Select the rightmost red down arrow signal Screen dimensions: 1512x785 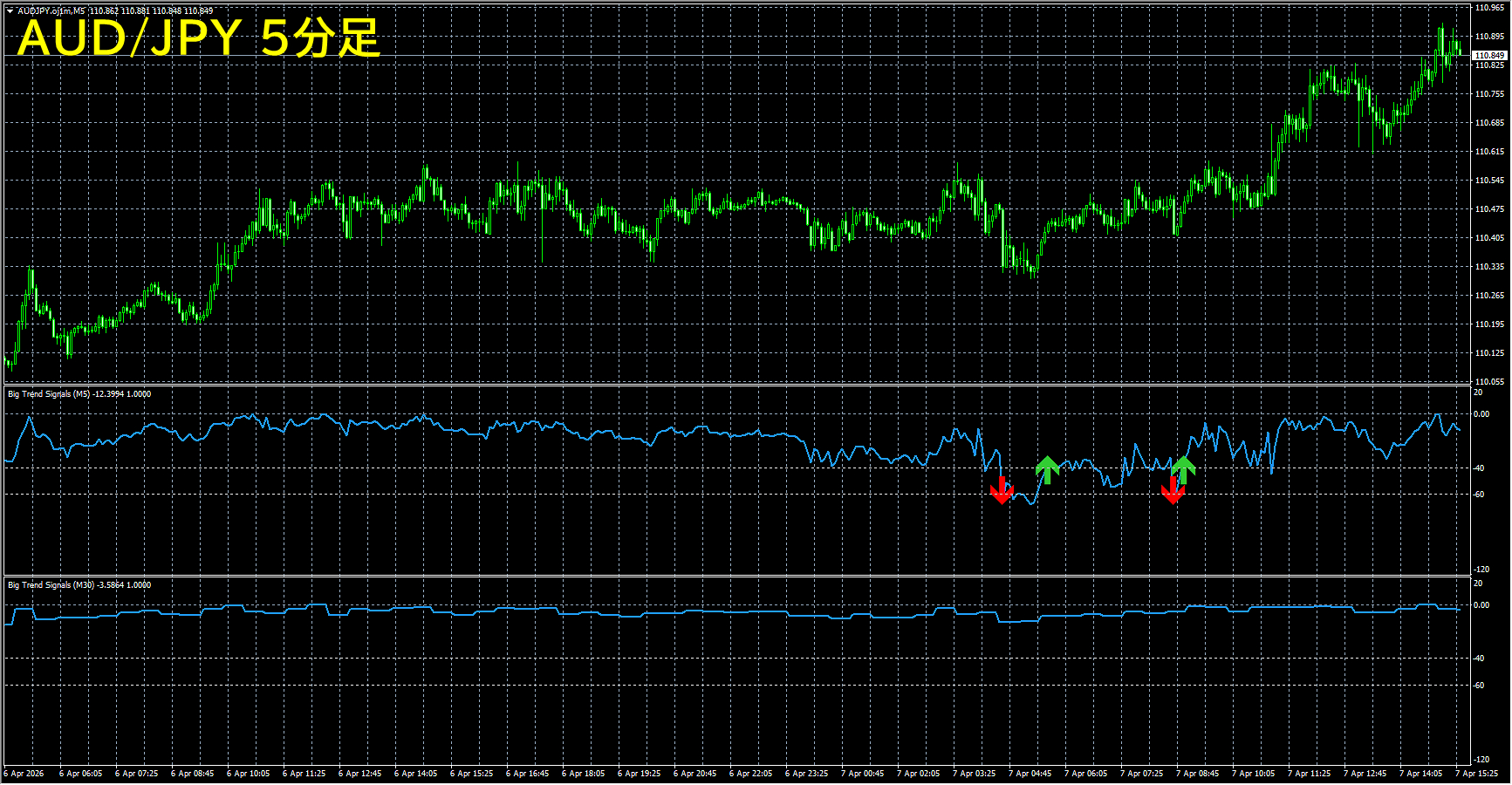(1173, 491)
